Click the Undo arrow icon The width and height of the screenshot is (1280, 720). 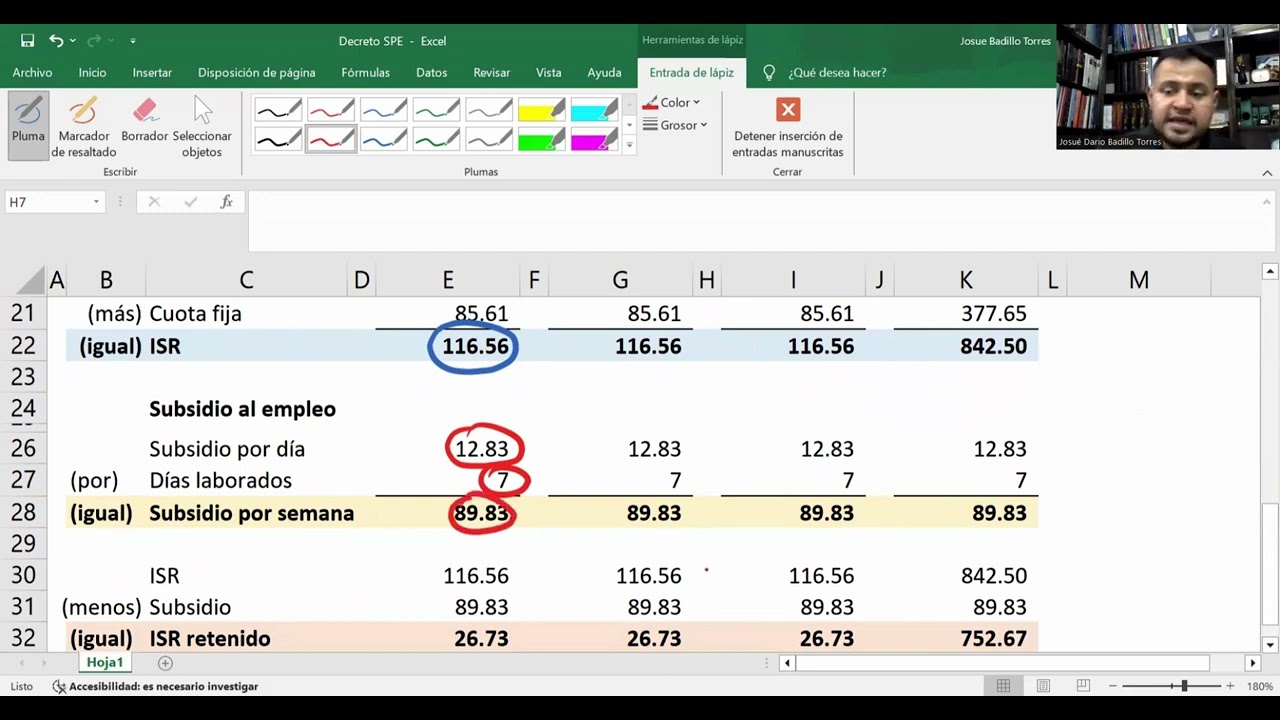tap(56, 41)
